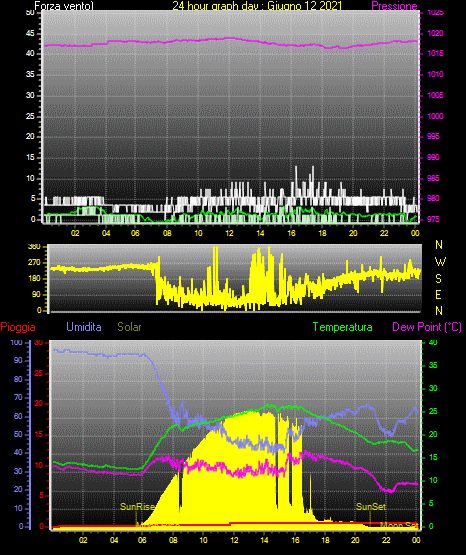Click the 35 value on the wind speed axis
This screenshot has height=555, width=466.
tap(30, 75)
